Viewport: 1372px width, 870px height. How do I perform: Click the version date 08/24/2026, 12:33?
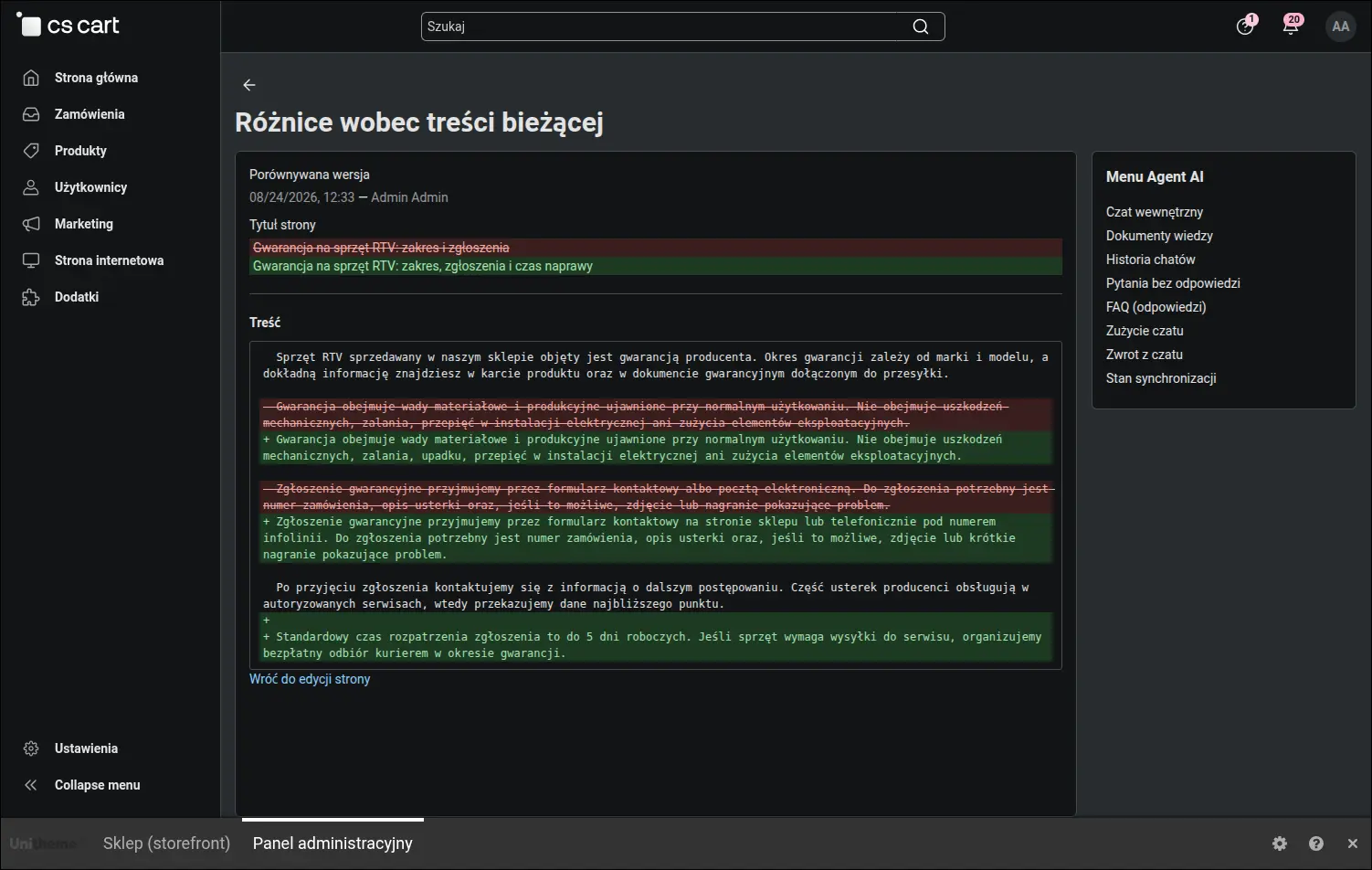pyautogui.click(x=301, y=197)
